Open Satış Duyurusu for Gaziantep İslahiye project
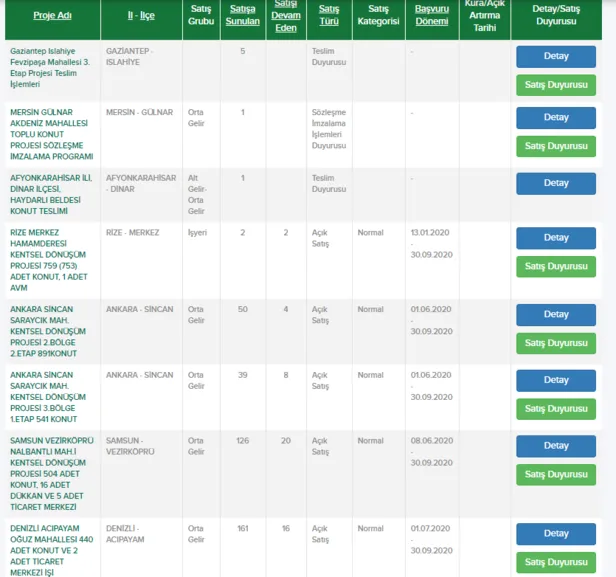This screenshot has height=577, width=616. [556, 86]
